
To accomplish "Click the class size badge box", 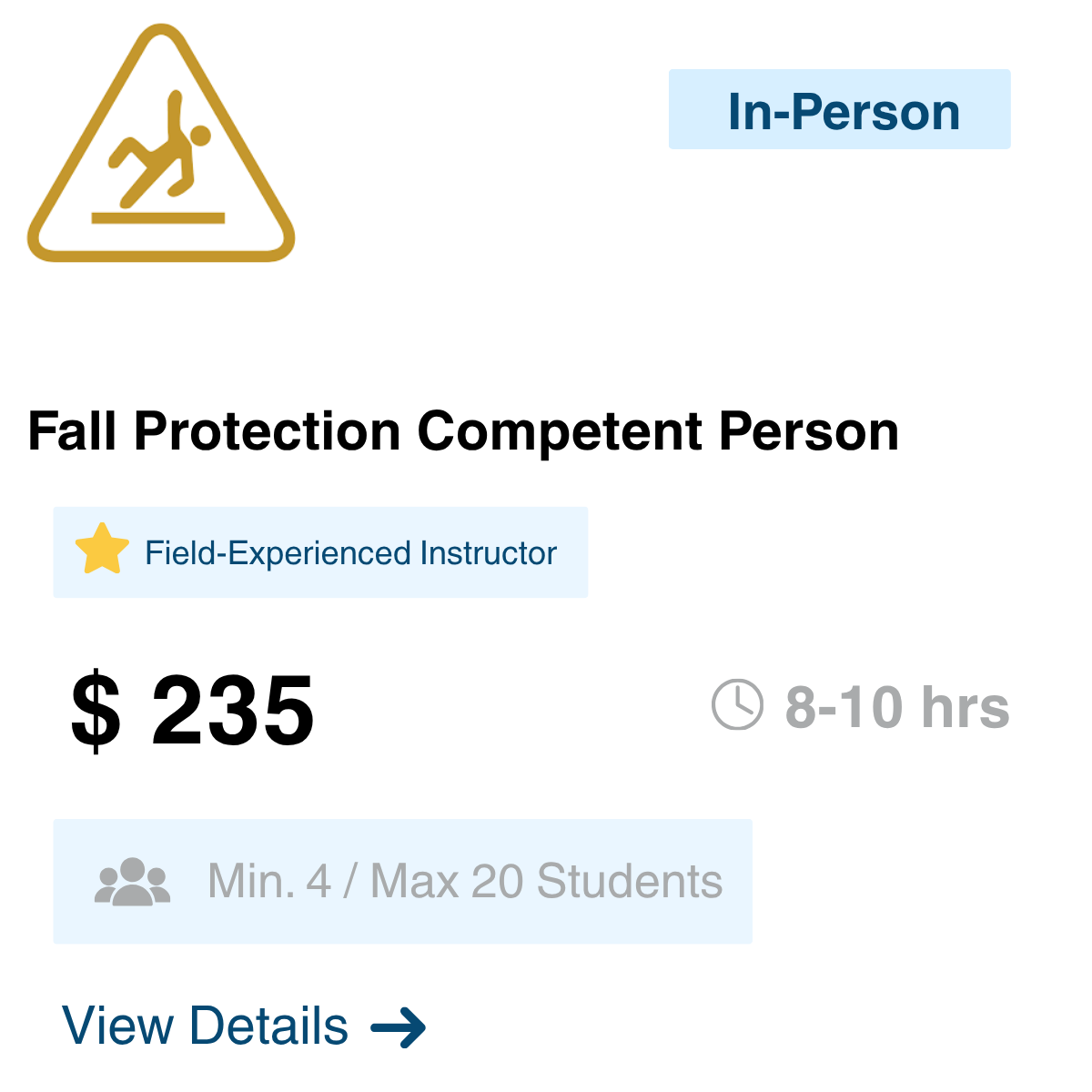I will click(x=403, y=881).
